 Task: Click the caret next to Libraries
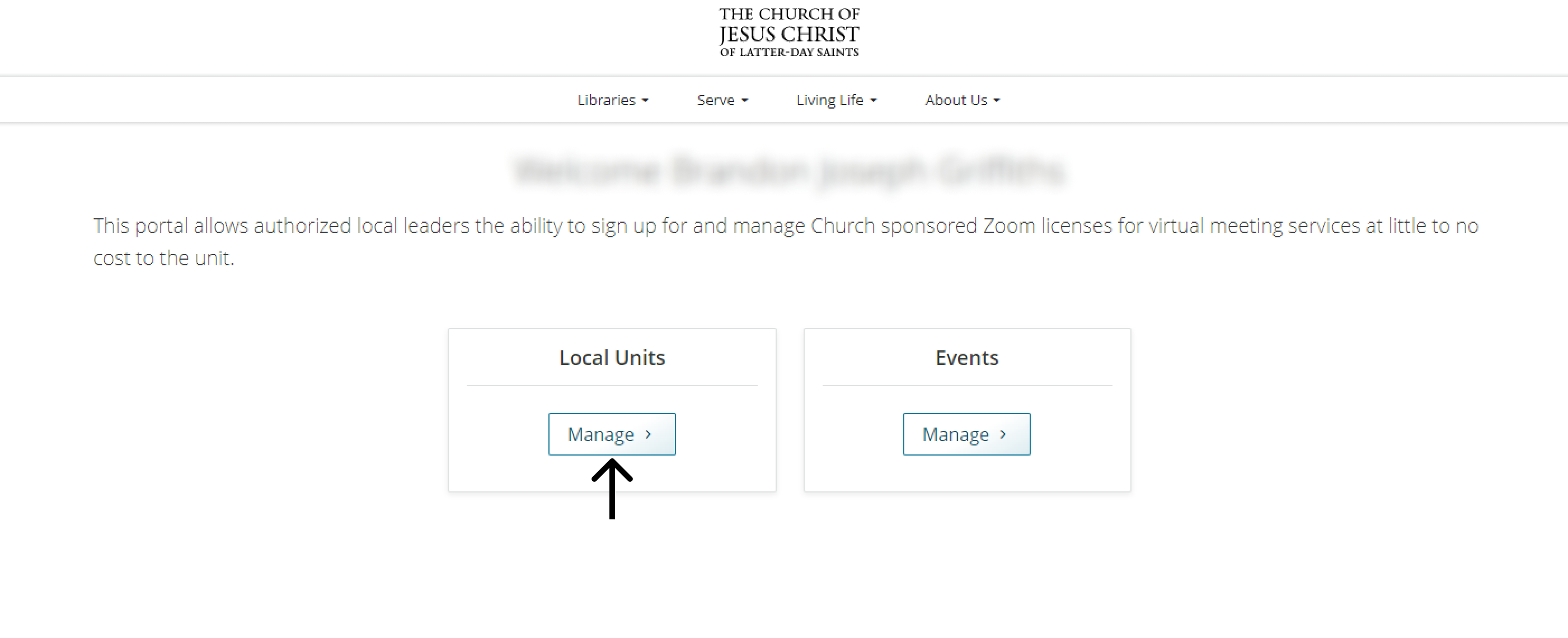tap(645, 100)
